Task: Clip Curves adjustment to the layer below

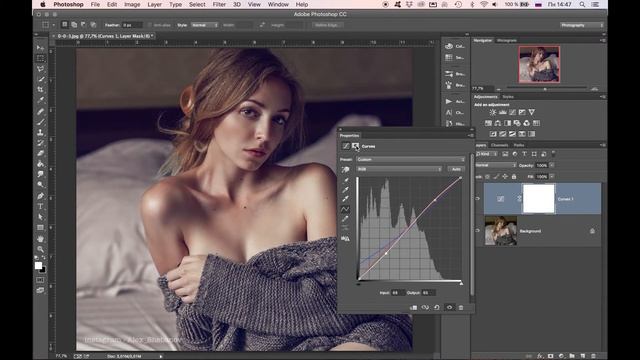Action: pos(413,307)
